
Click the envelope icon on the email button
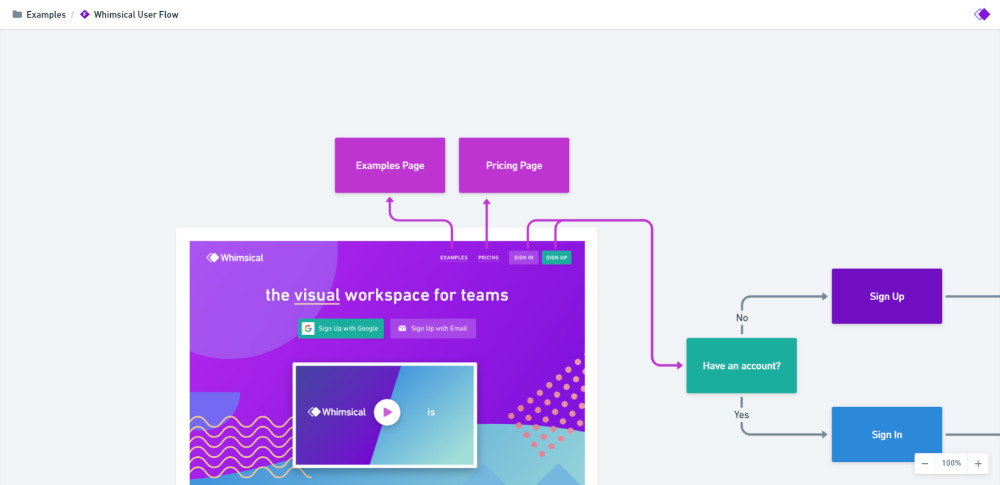402,329
